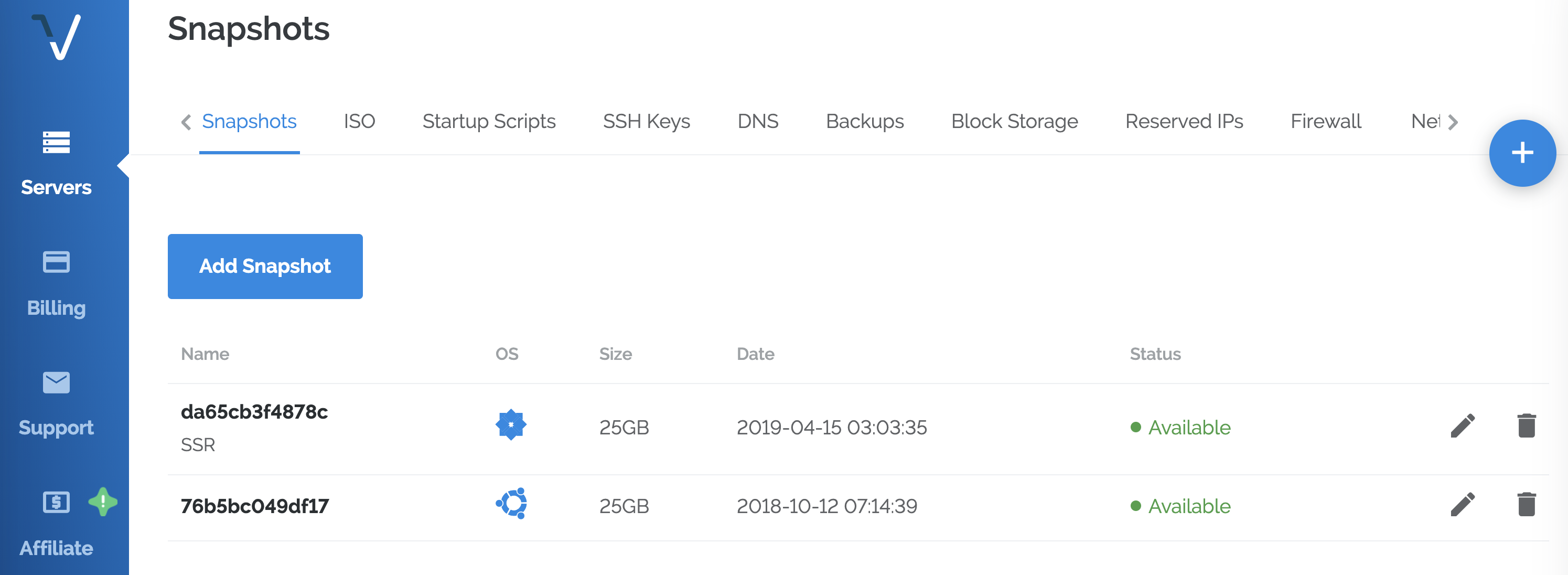Click the Date column header

point(755,355)
